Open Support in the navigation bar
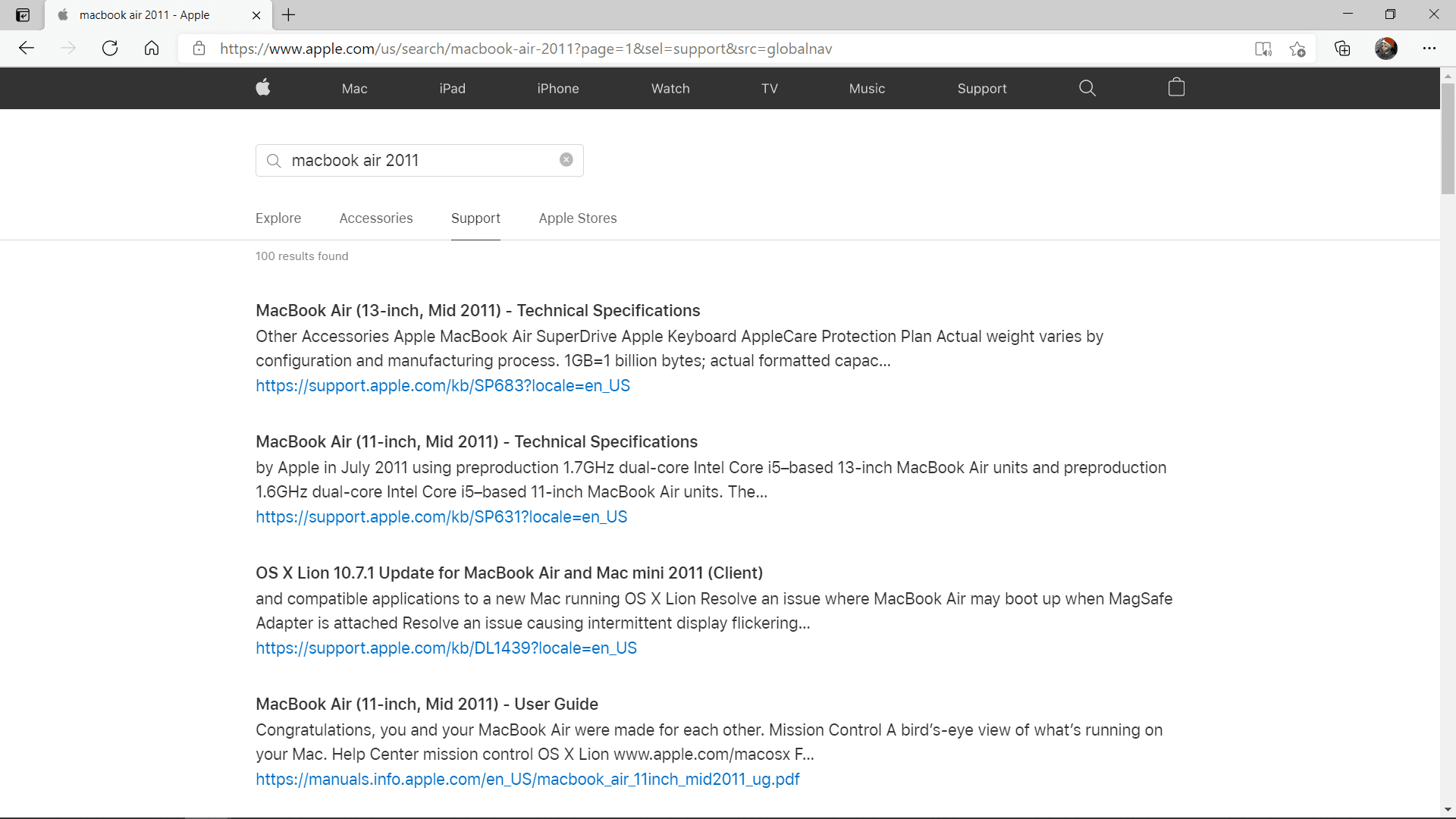 pos(982,89)
